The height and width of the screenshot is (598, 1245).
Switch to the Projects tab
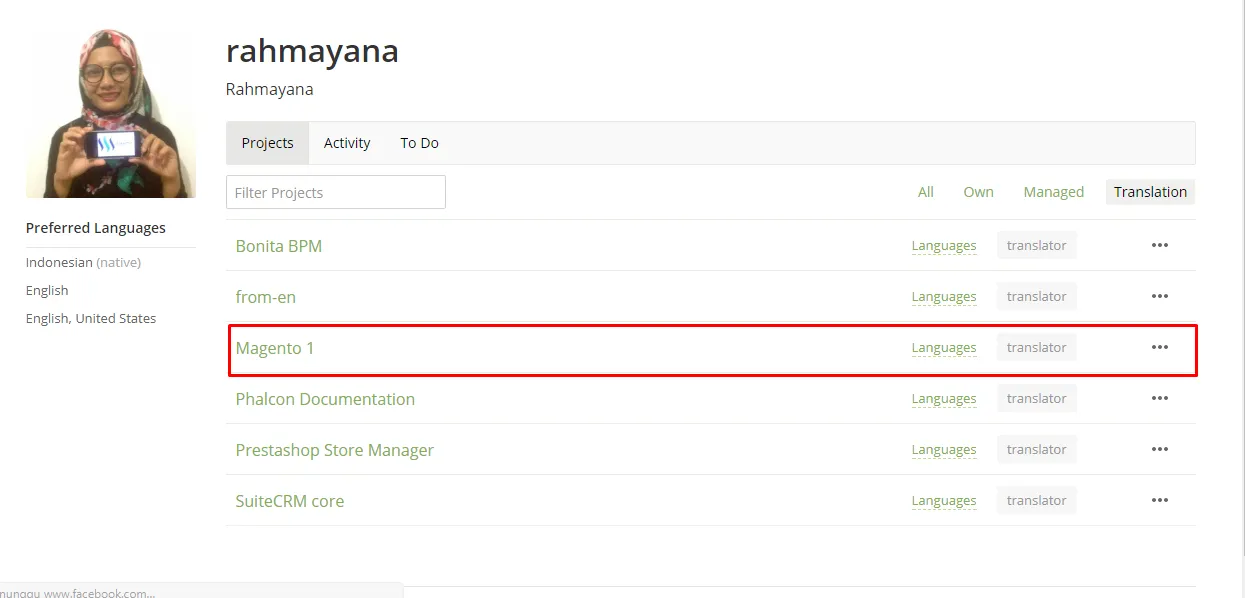tap(268, 143)
